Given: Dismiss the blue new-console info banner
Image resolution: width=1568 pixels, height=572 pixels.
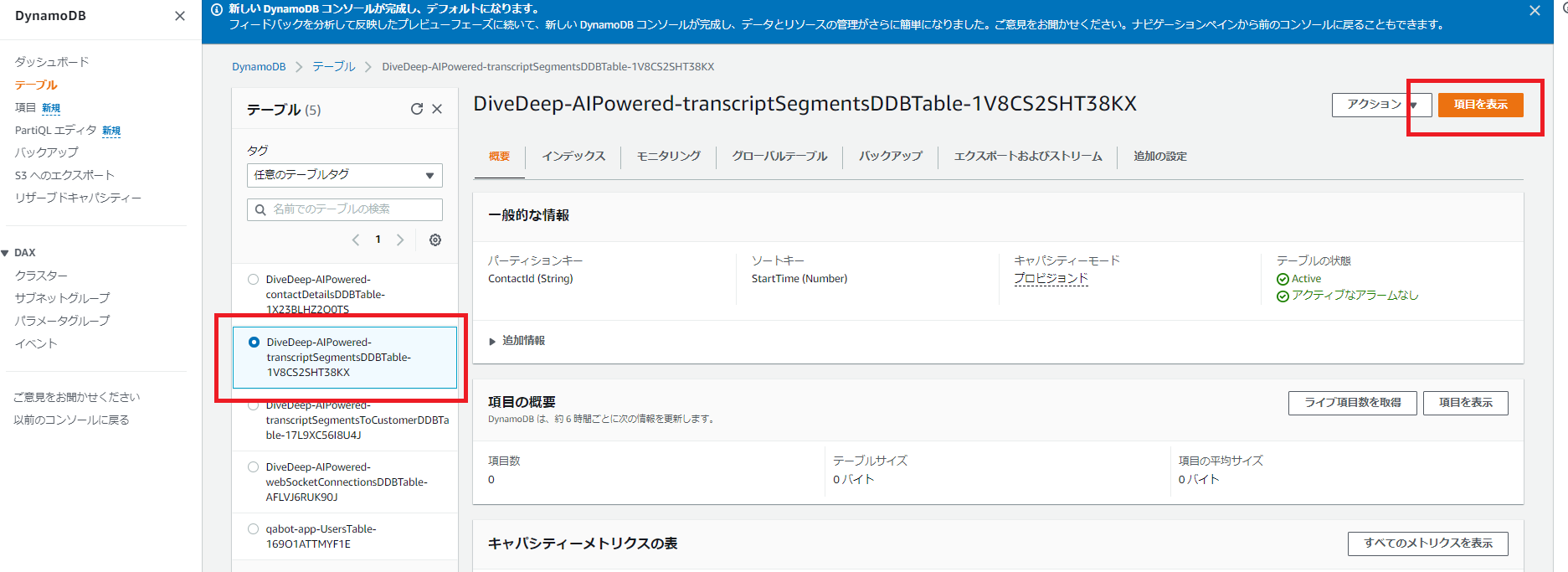Looking at the screenshot, I should 1535,11.
